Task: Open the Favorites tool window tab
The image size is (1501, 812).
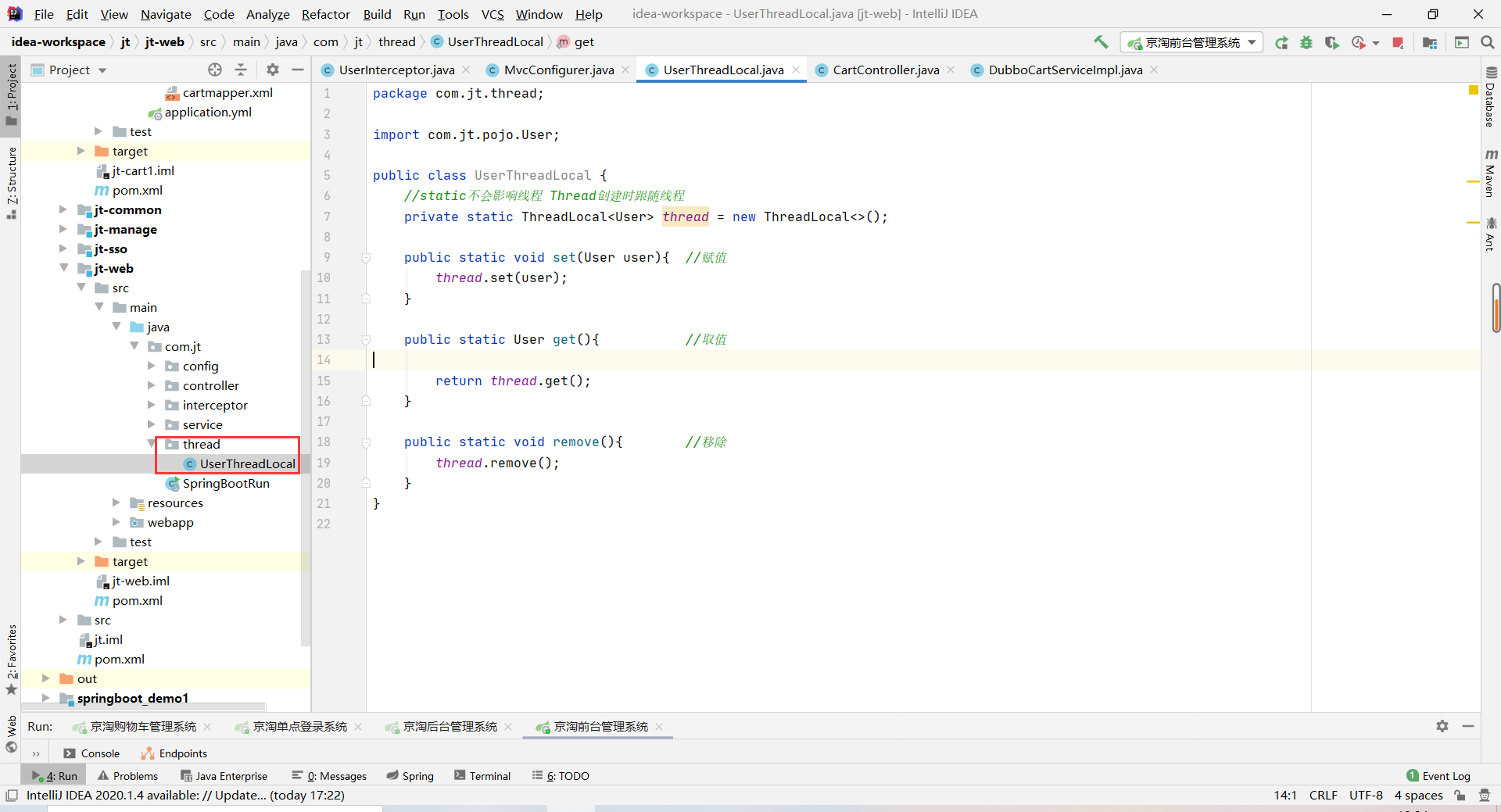Action: coord(11,659)
